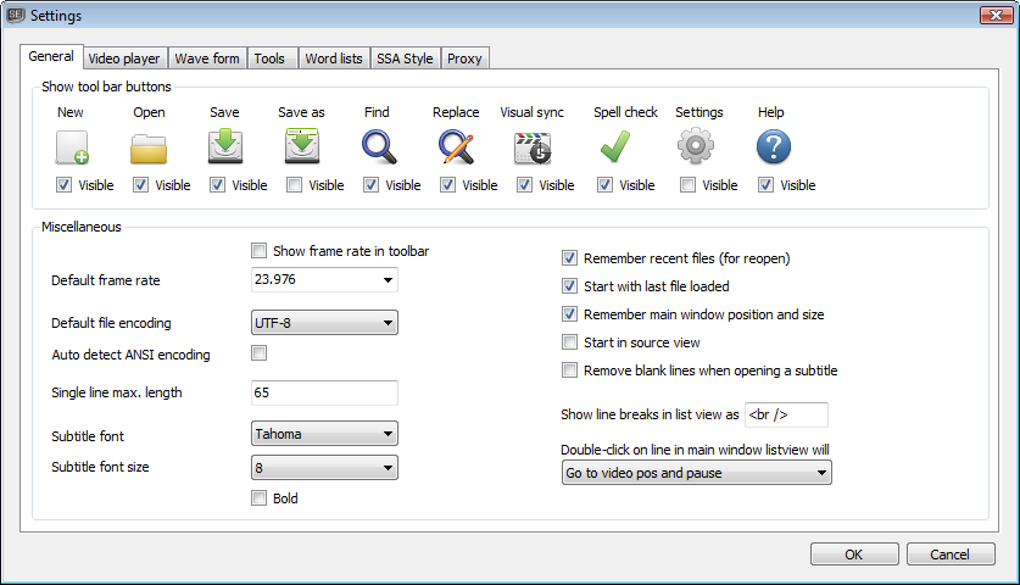This screenshot has height=585, width=1020.
Task: Expand the Subtitle font size dropdown
Action: coord(324,467)
